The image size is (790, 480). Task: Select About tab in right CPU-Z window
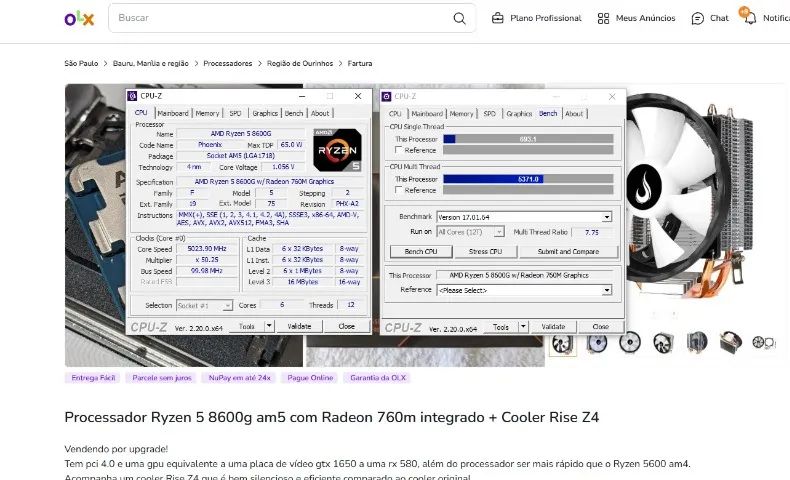pyautogui.click(x=574, y=114)
